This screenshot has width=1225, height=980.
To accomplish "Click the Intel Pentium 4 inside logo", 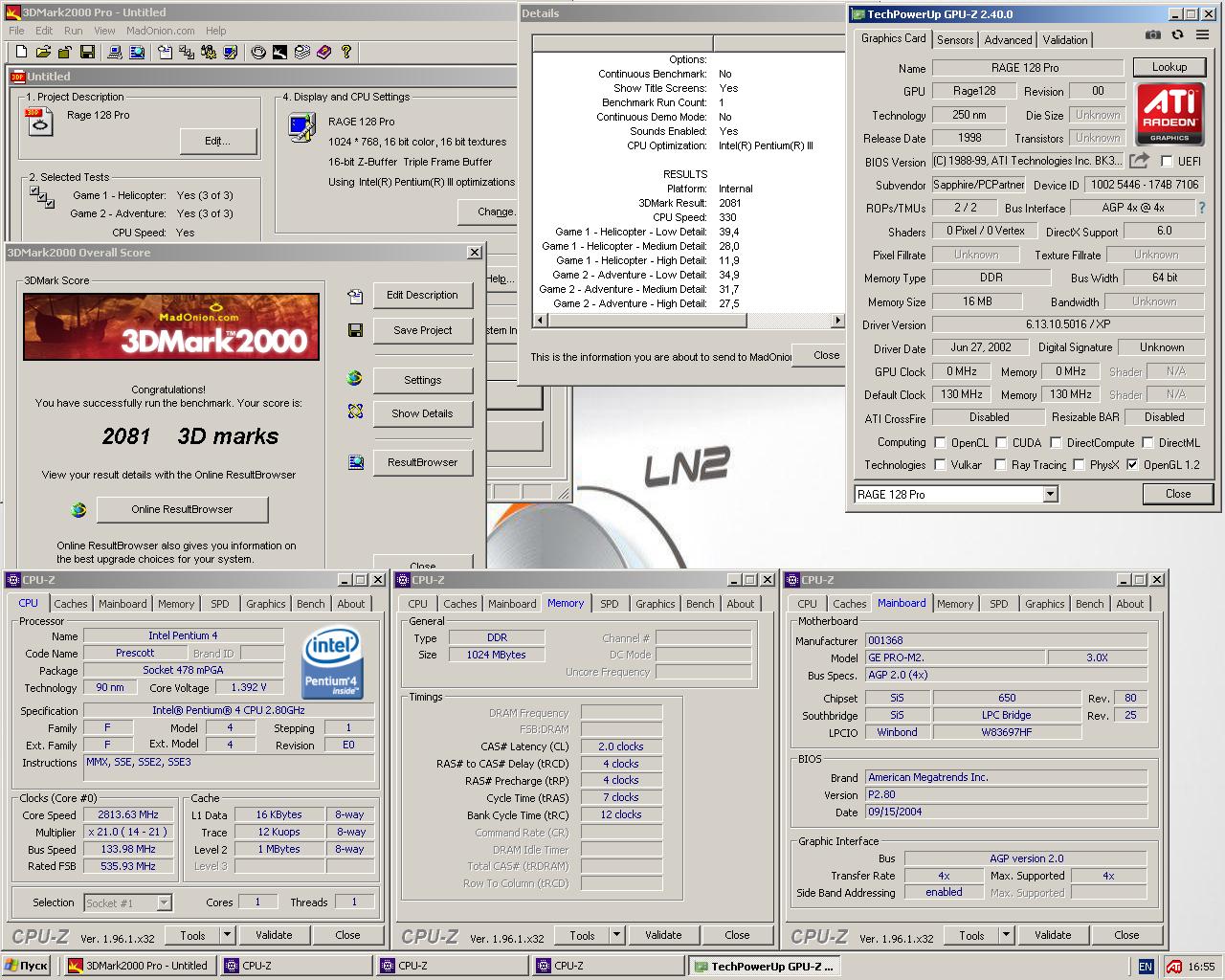I will tap(331, 663).
